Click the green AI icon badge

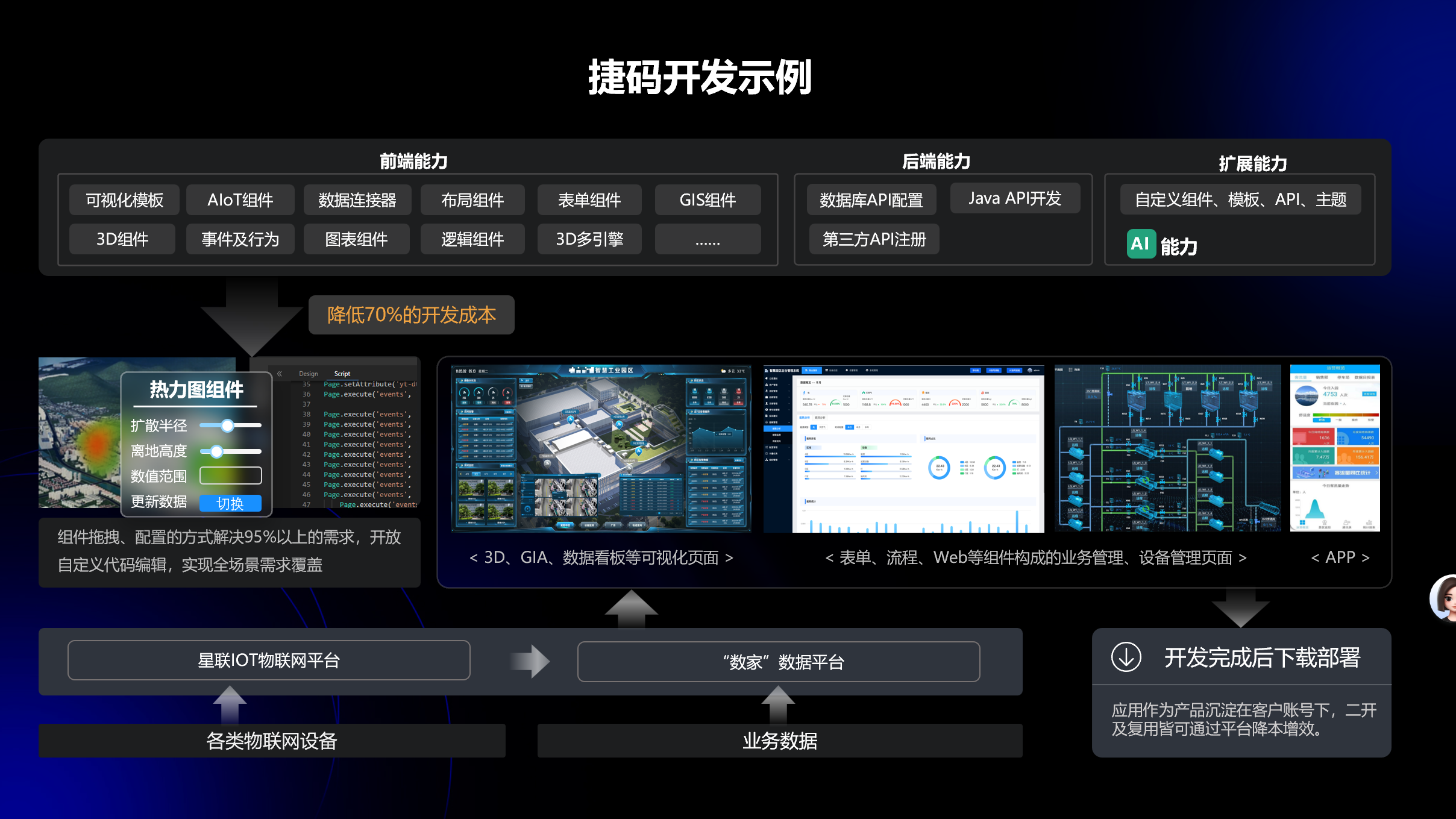[x=1141, y=243]
